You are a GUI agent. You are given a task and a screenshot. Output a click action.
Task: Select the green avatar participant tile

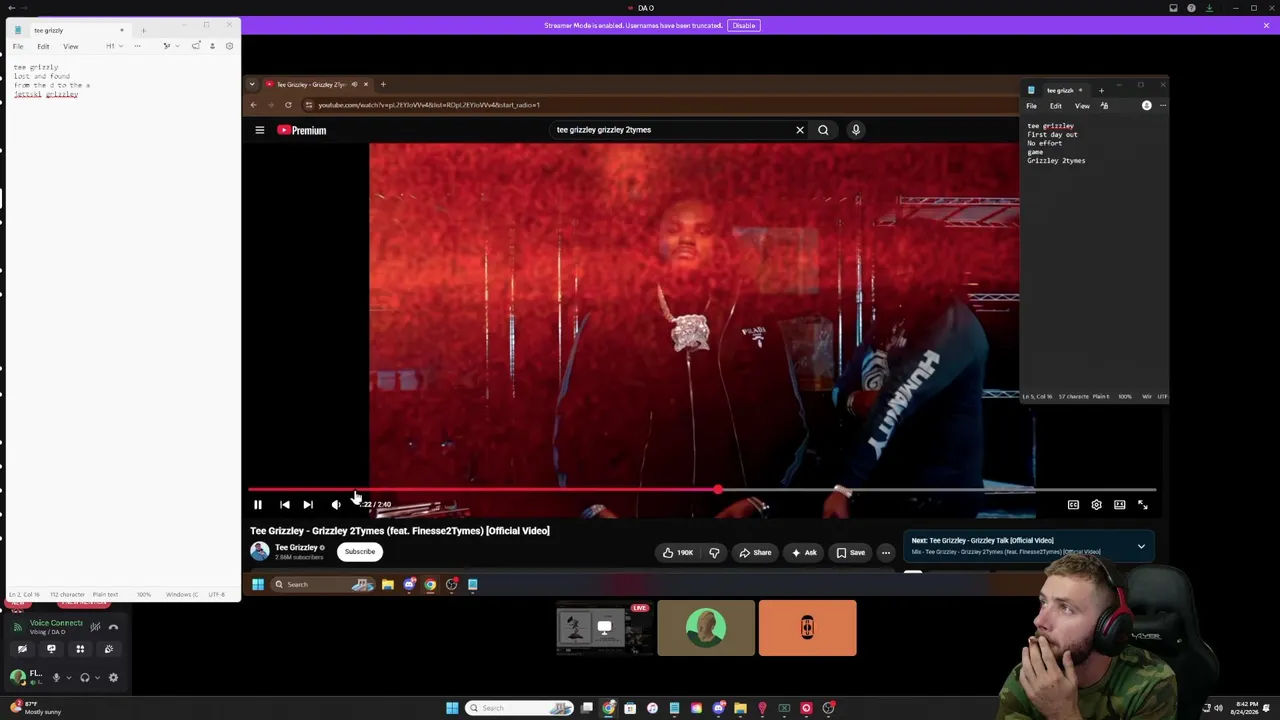click(x=706, y=628)
